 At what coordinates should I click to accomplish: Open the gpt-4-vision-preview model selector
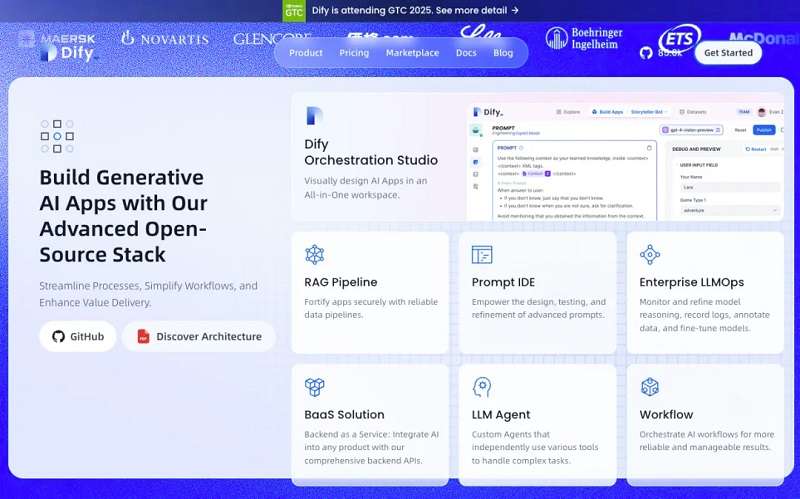point(691,130)
